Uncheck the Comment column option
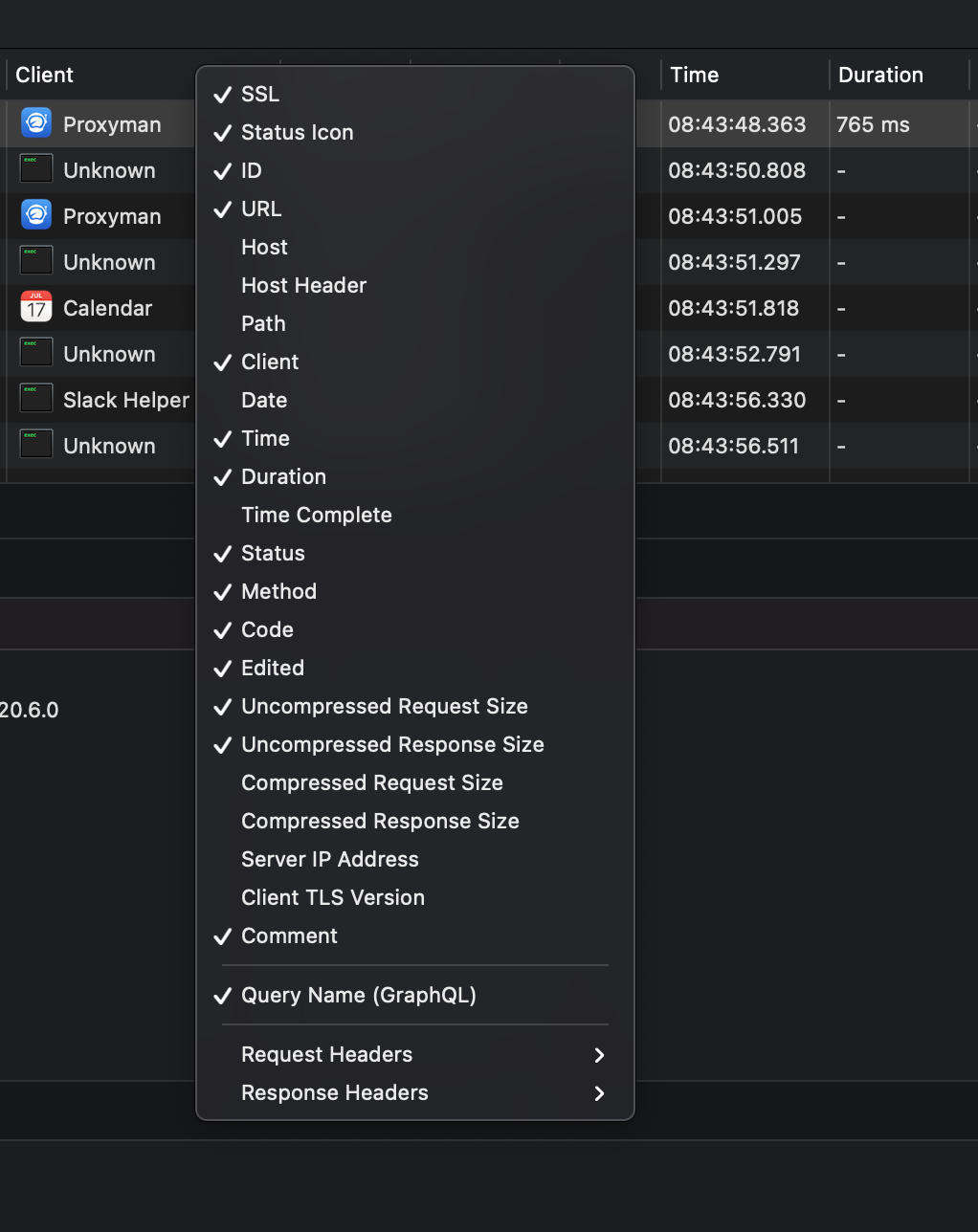 (x=288, y=935)
